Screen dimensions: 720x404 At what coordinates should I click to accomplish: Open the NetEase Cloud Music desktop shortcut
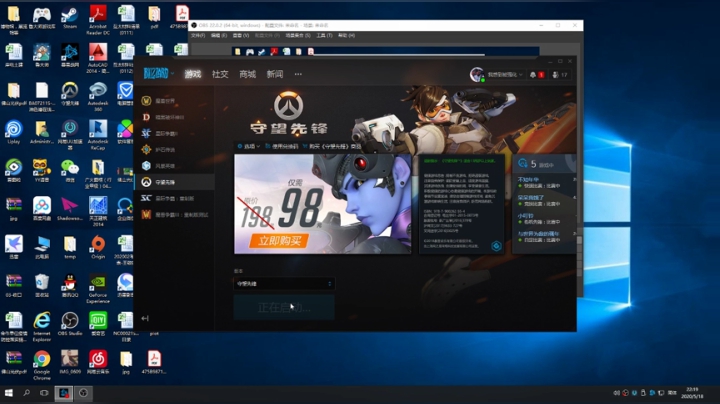coord(98,363)
